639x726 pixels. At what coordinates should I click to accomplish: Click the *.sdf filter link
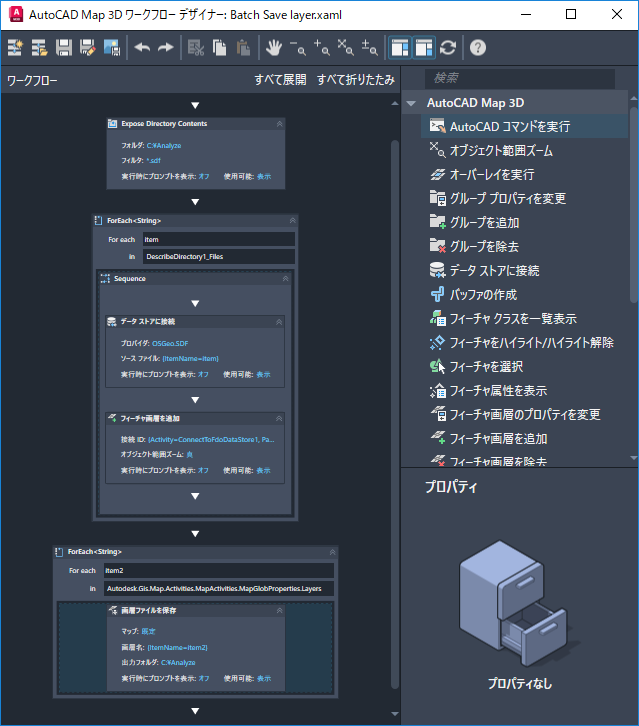point(153,160)
